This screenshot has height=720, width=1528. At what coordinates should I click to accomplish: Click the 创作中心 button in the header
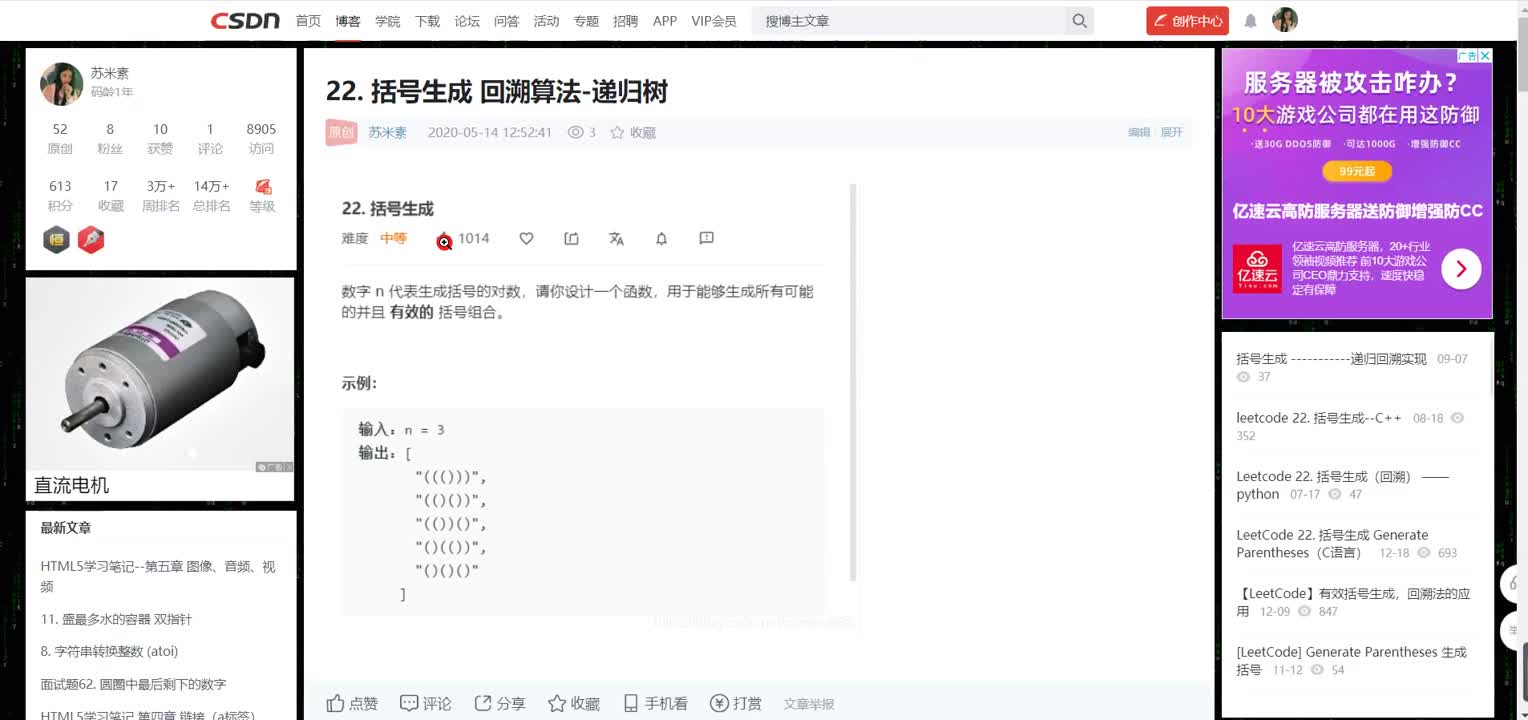[1187, 20]
